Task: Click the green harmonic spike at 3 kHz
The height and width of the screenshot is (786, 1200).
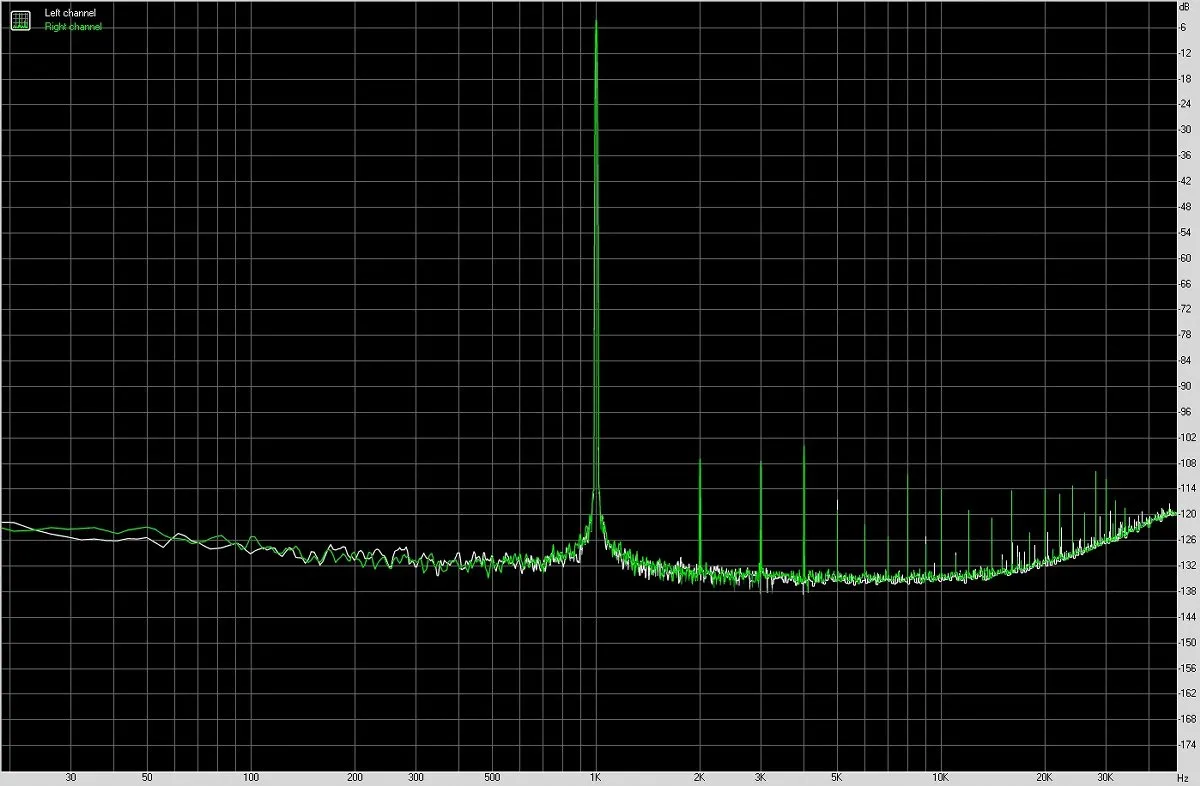Action: 761,515
